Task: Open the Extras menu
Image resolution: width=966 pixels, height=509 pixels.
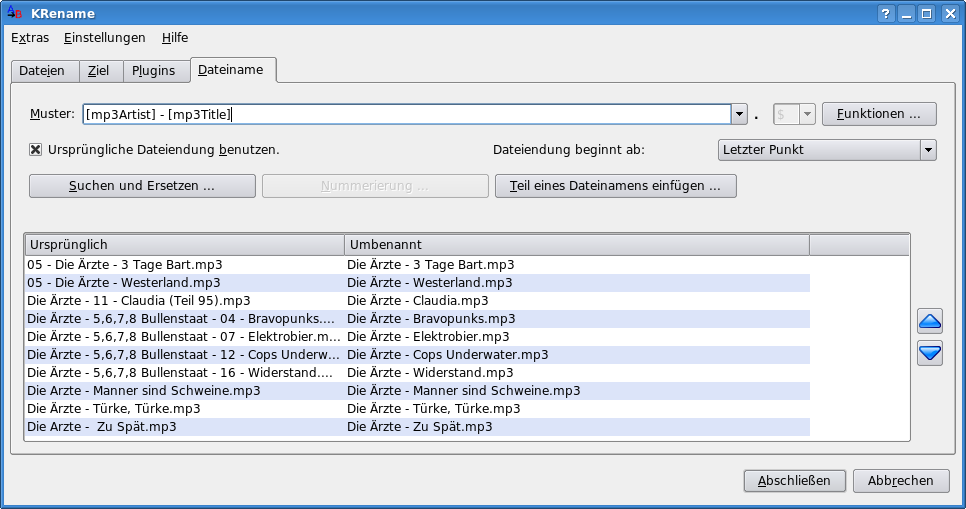Action: click(30, 38)
